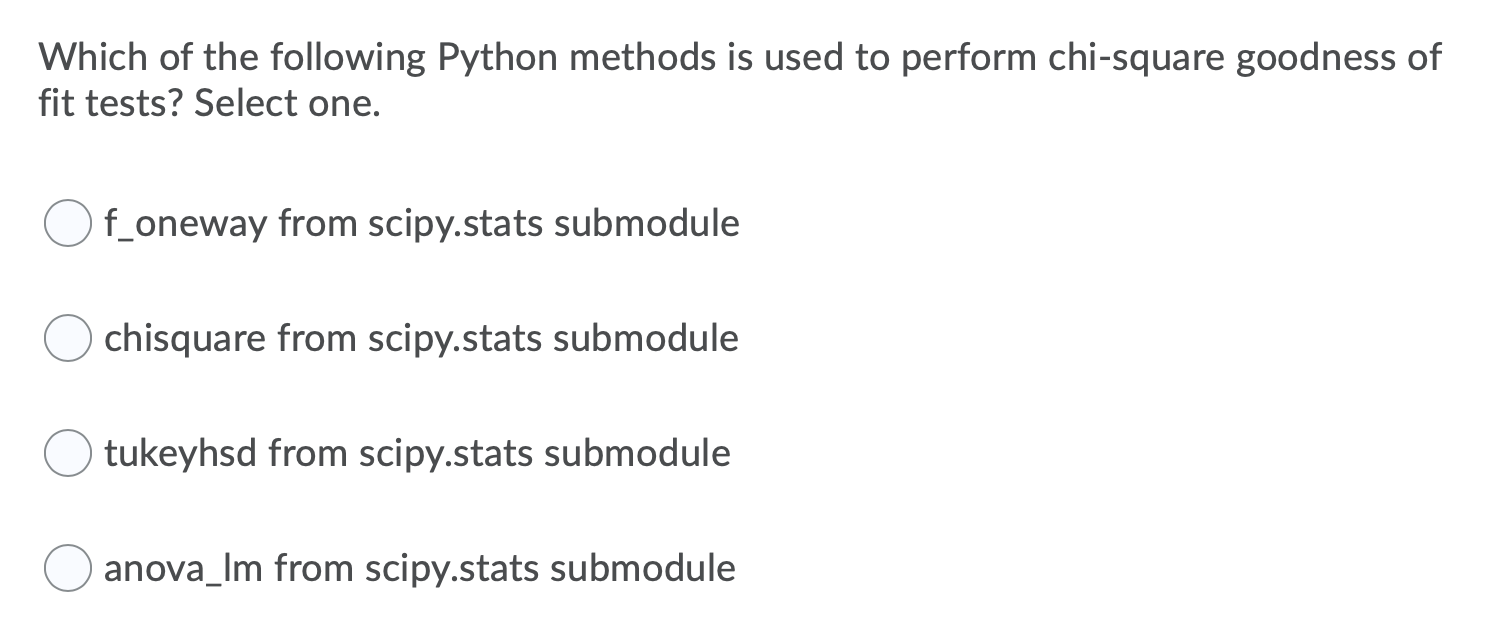This screenshot has width=1506, height=644.
Task: Click the radio button beside chisquare answer
Action: point(66,338)
